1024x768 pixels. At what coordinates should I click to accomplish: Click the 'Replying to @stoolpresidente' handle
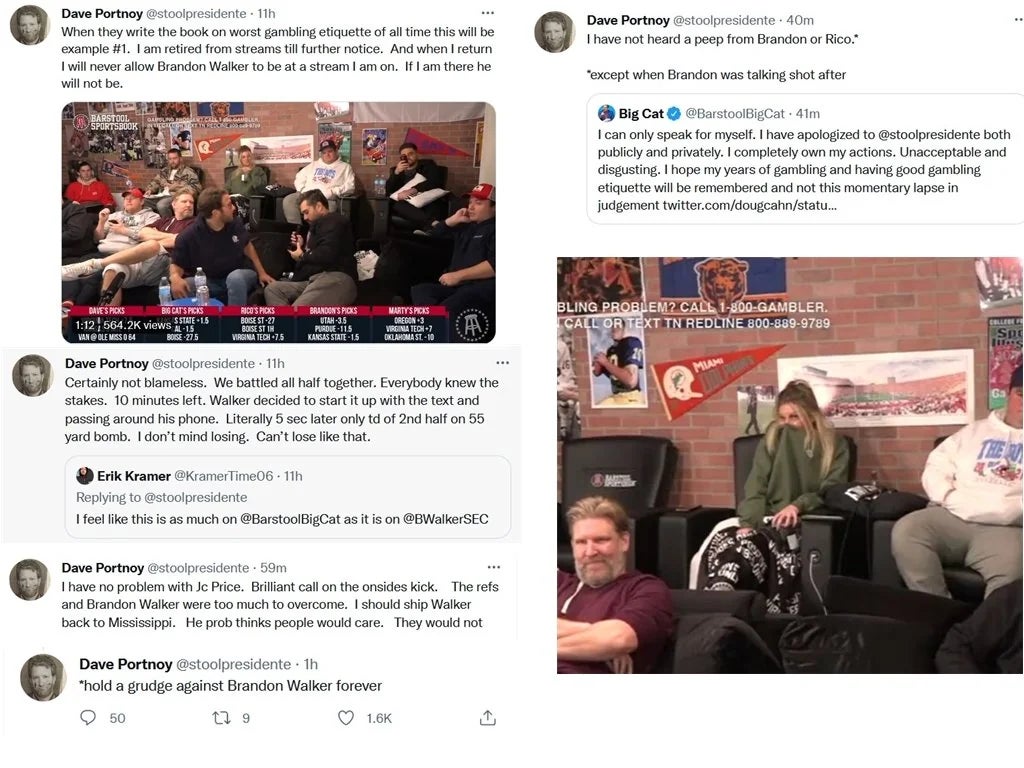tap(195, 498)
